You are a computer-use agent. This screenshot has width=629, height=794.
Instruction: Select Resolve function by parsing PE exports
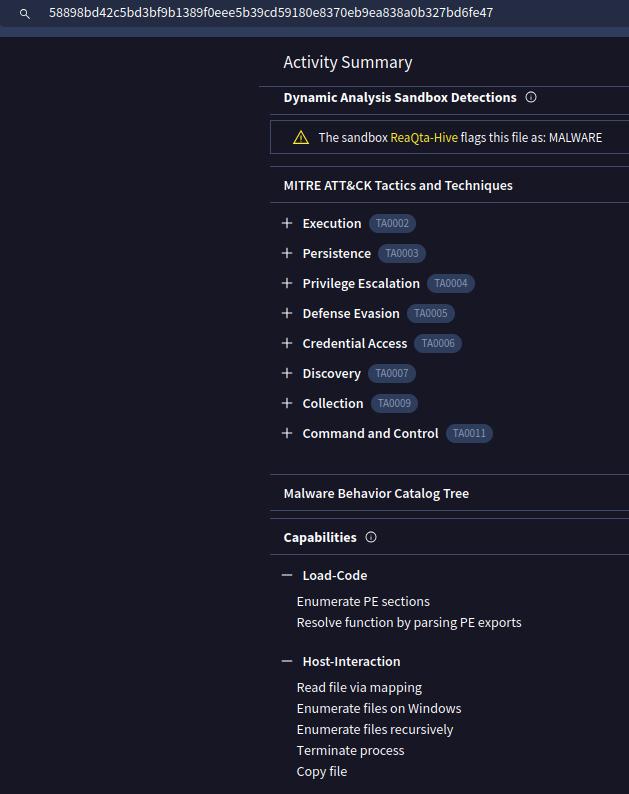point(409,622)
